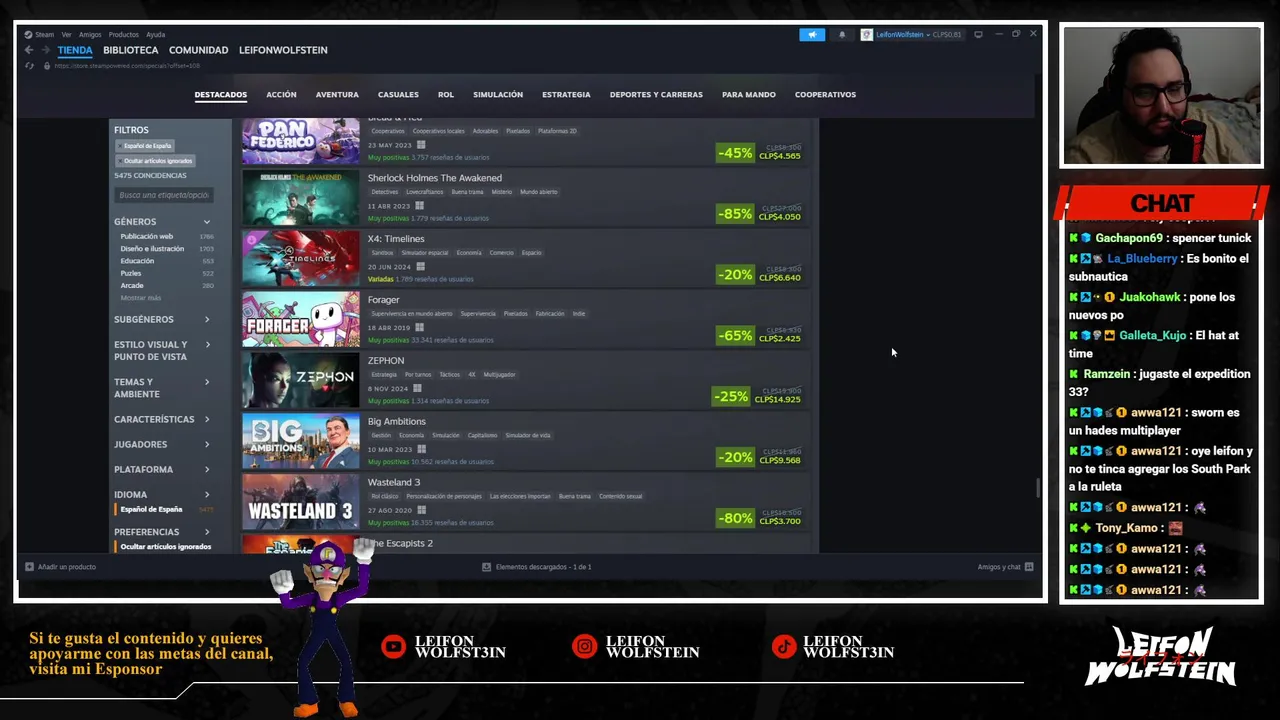Open the Ayuda menu

tap(155, 34)
